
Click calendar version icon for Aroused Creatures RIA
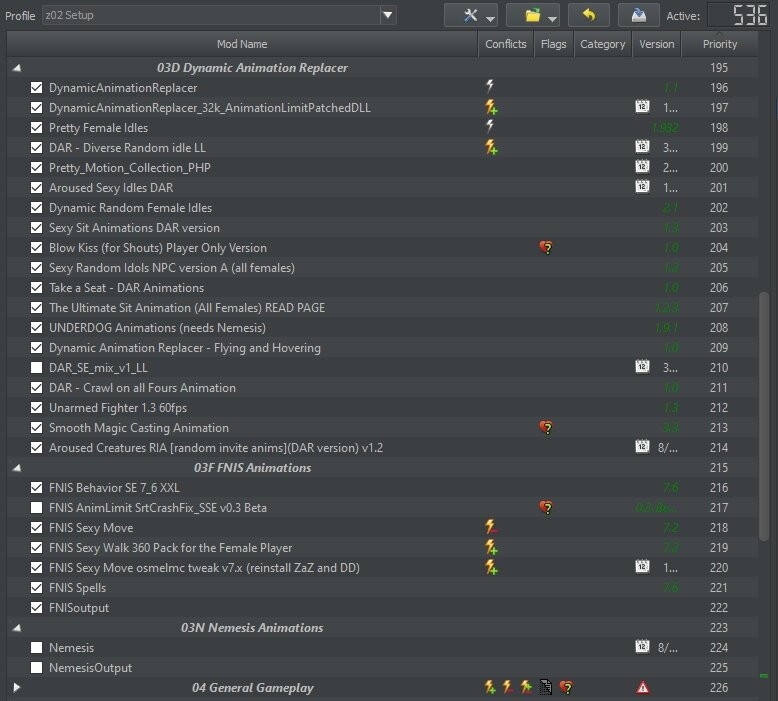coord(643,446)
